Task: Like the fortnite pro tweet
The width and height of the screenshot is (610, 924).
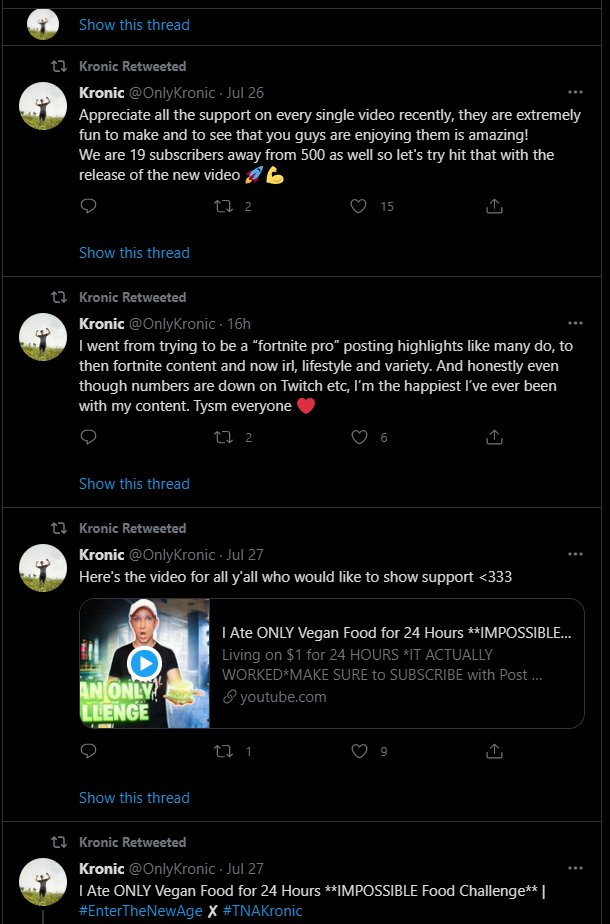Action: [359, 437]
